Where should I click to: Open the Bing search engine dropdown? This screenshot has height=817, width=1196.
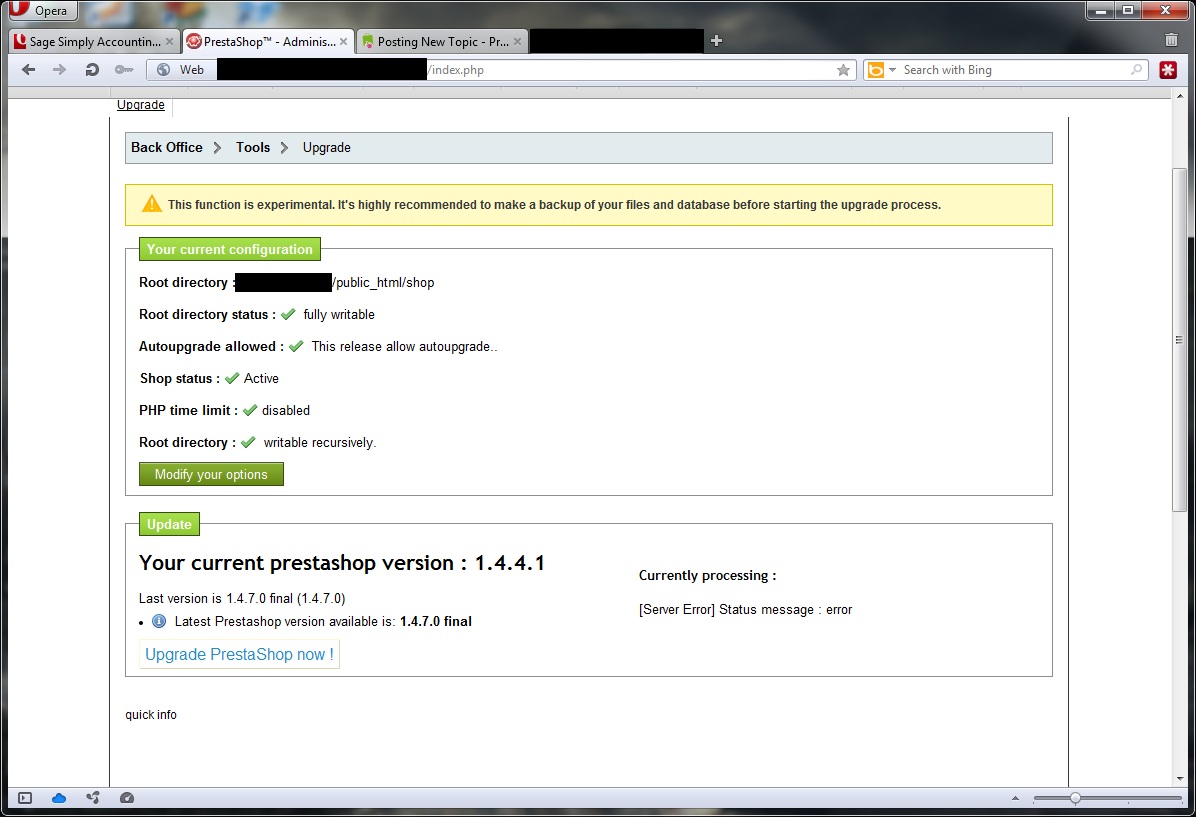click(x=883, y=69)
